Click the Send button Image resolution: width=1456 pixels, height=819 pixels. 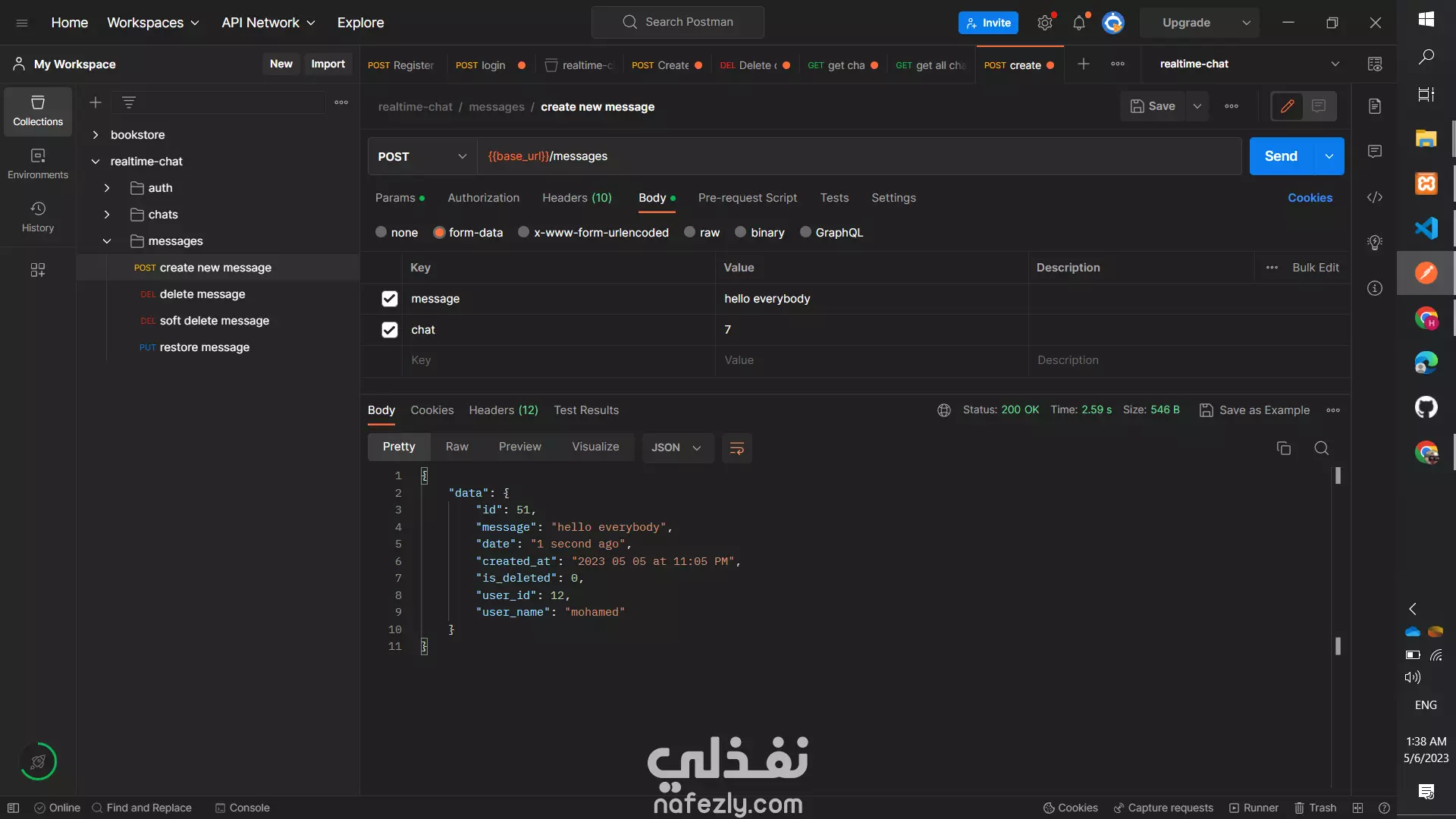pyautogui.click(x=1282, y=156)
